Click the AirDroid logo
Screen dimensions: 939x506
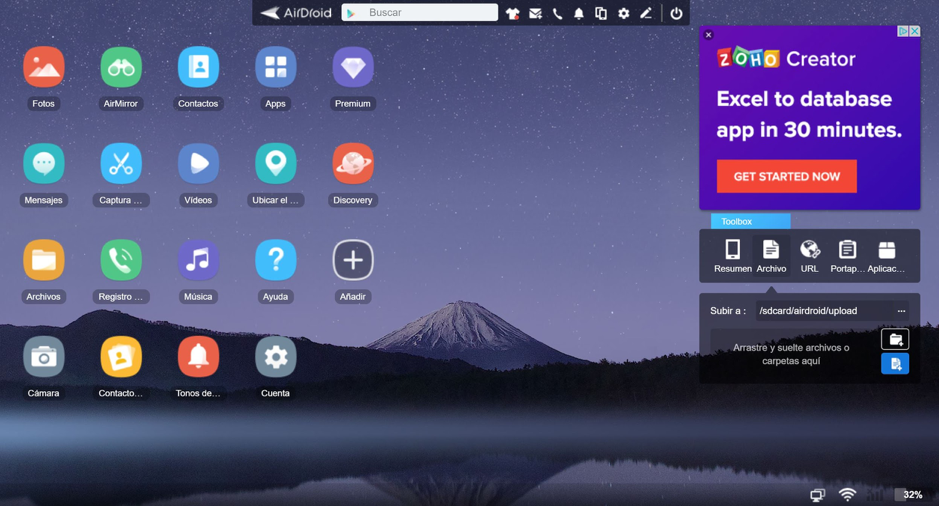click(x=296, y=13)
